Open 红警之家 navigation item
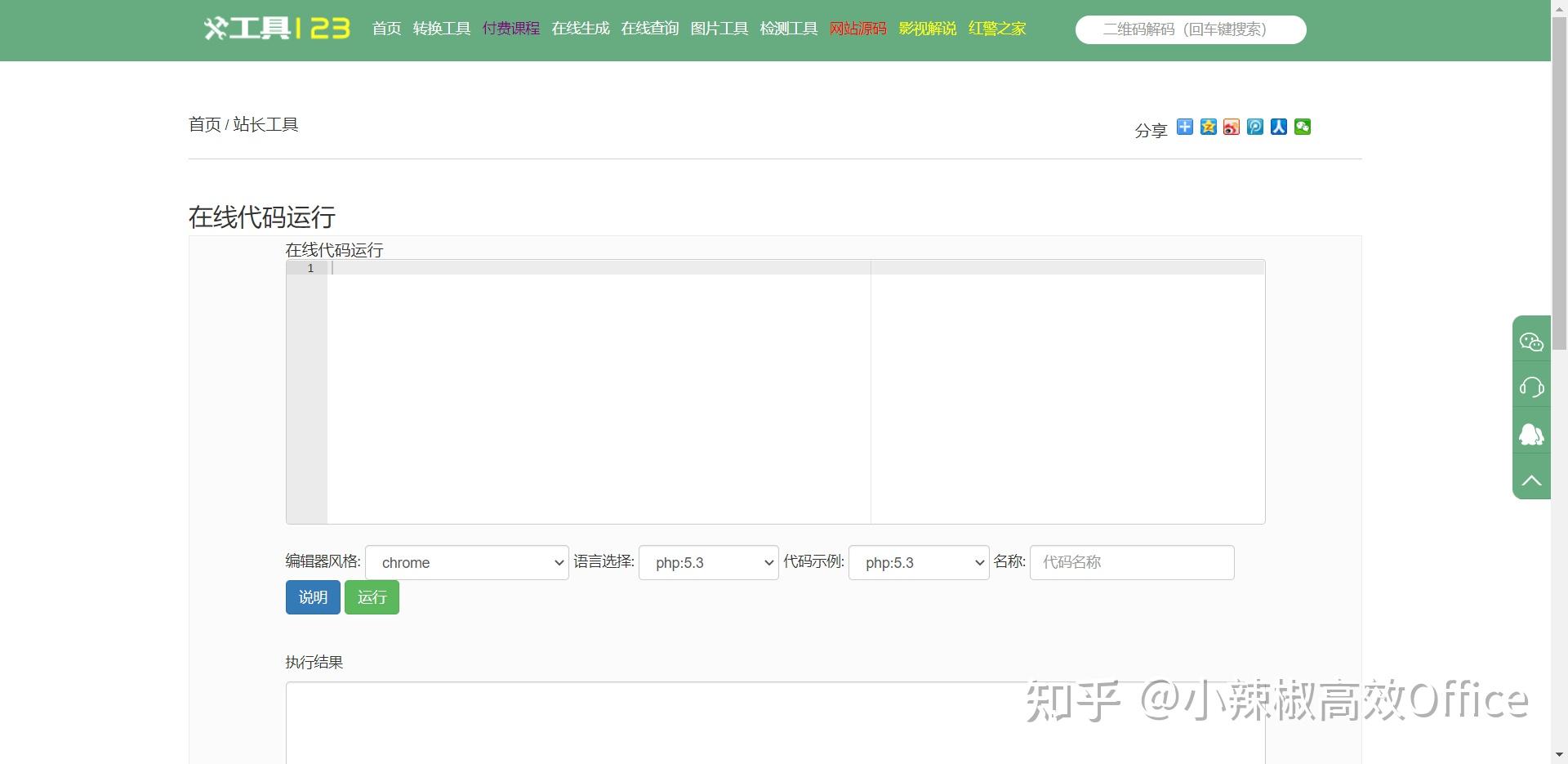 997,29
